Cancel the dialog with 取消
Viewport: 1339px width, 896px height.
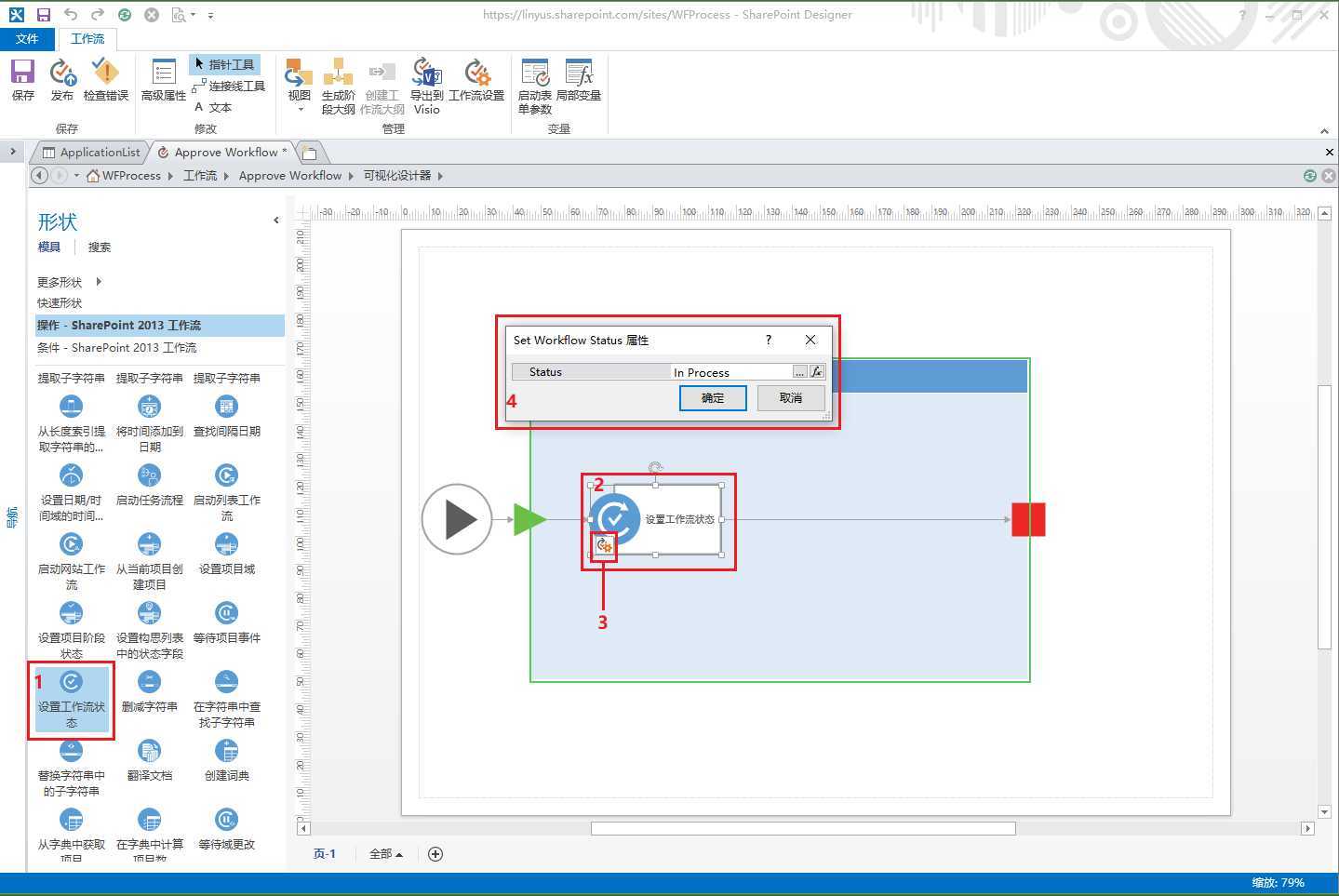[790, 398]
